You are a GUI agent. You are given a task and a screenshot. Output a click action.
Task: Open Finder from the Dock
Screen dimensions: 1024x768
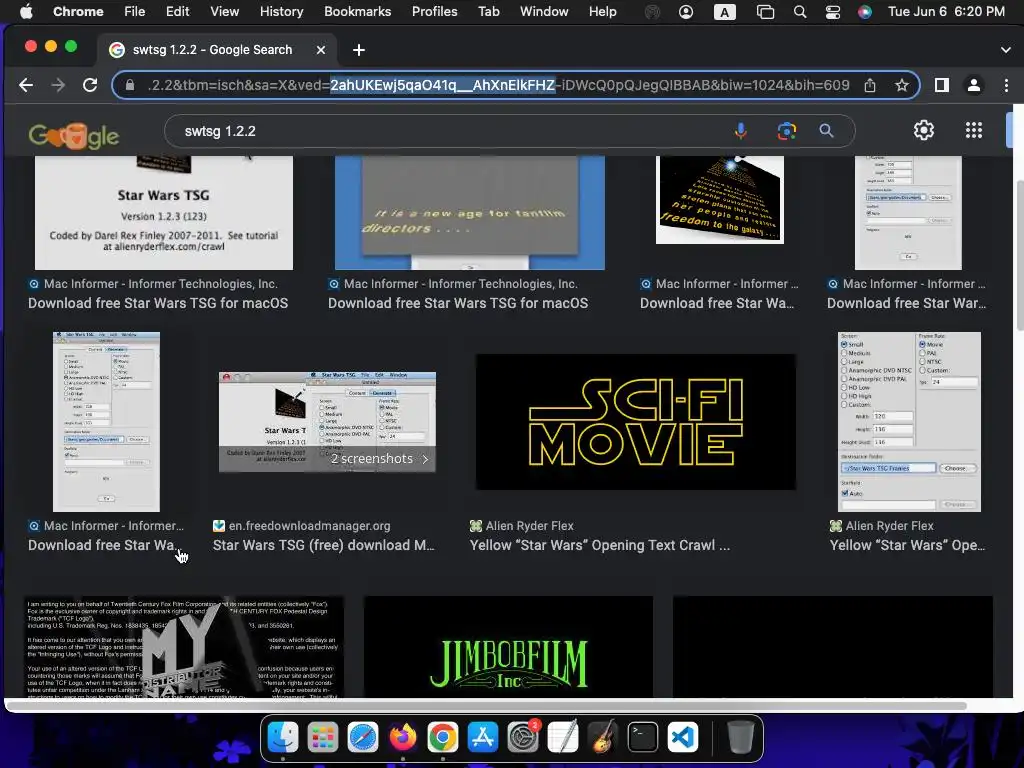pos(283,738)
